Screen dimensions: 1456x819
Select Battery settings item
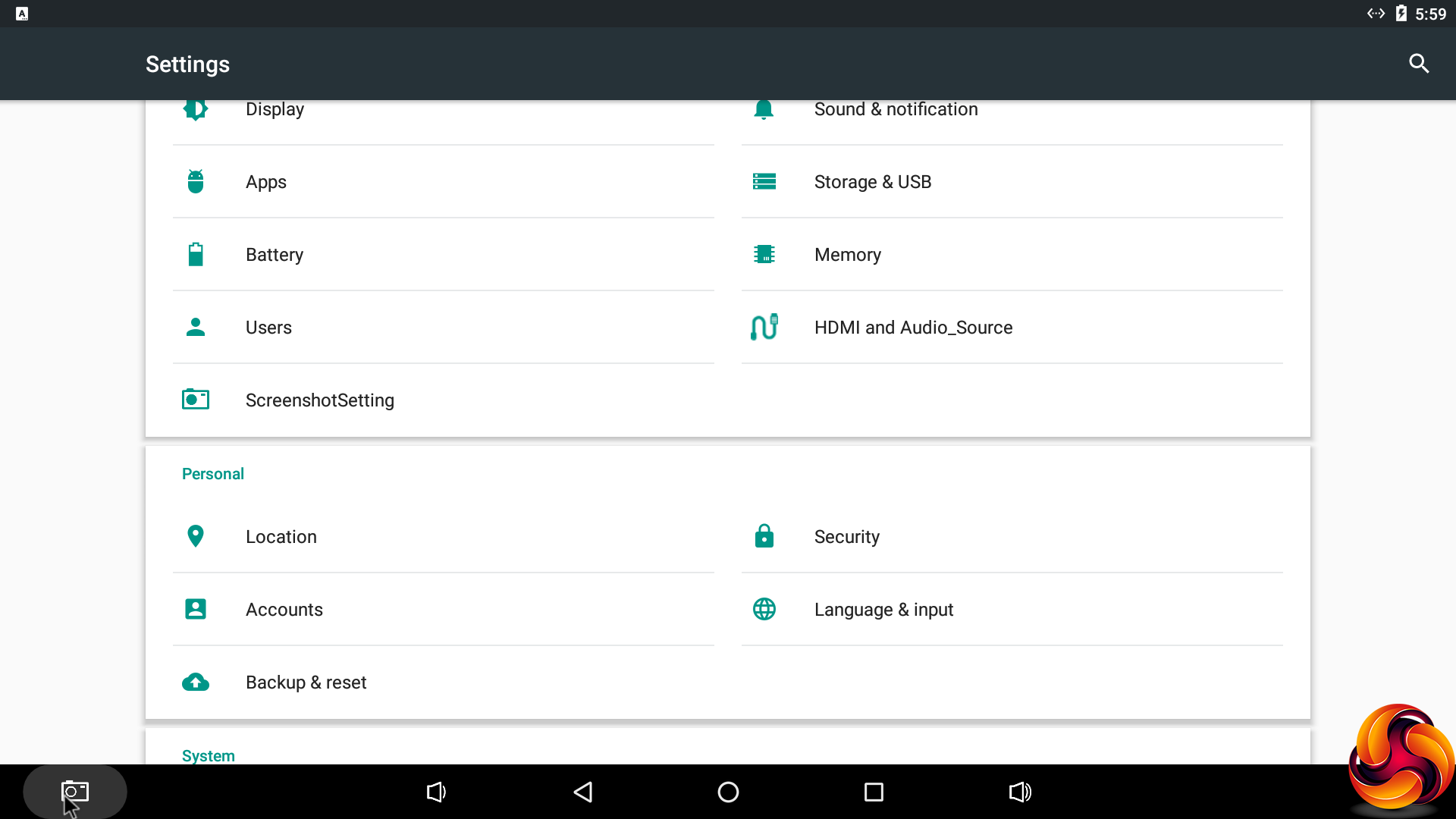(275, 255)
